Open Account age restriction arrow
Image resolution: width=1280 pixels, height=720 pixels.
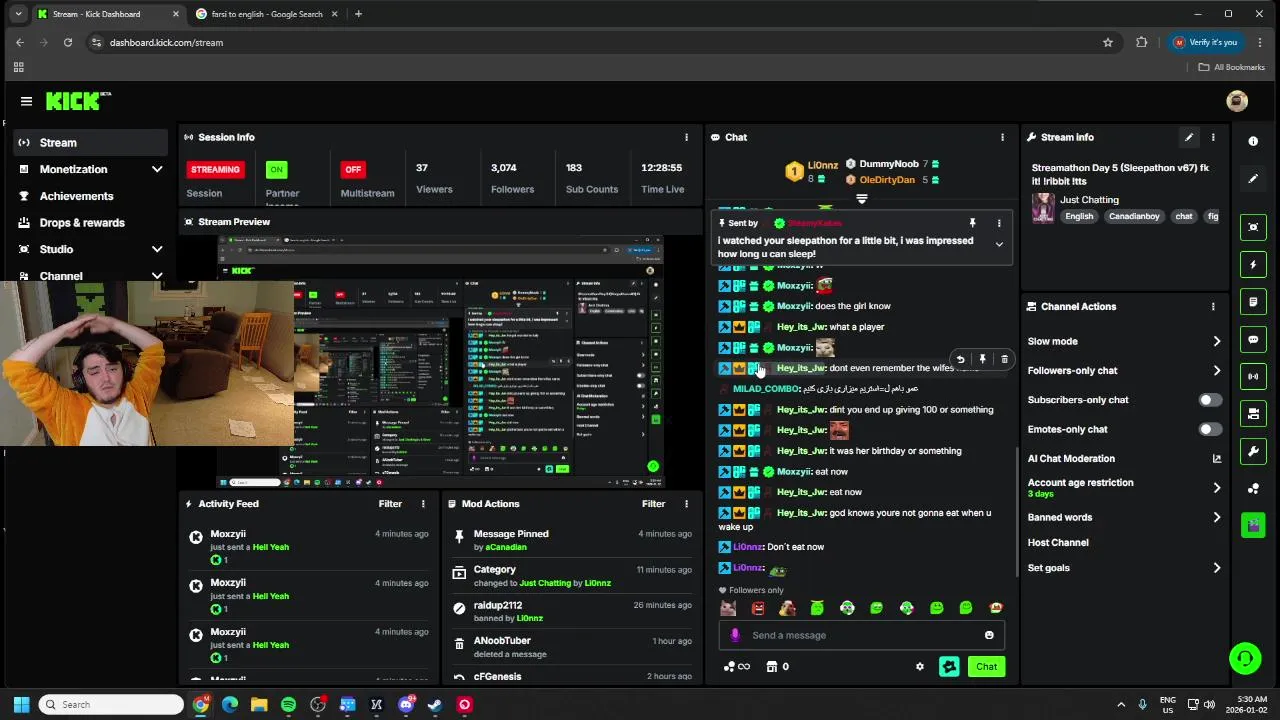click(x=1217, y=488)
